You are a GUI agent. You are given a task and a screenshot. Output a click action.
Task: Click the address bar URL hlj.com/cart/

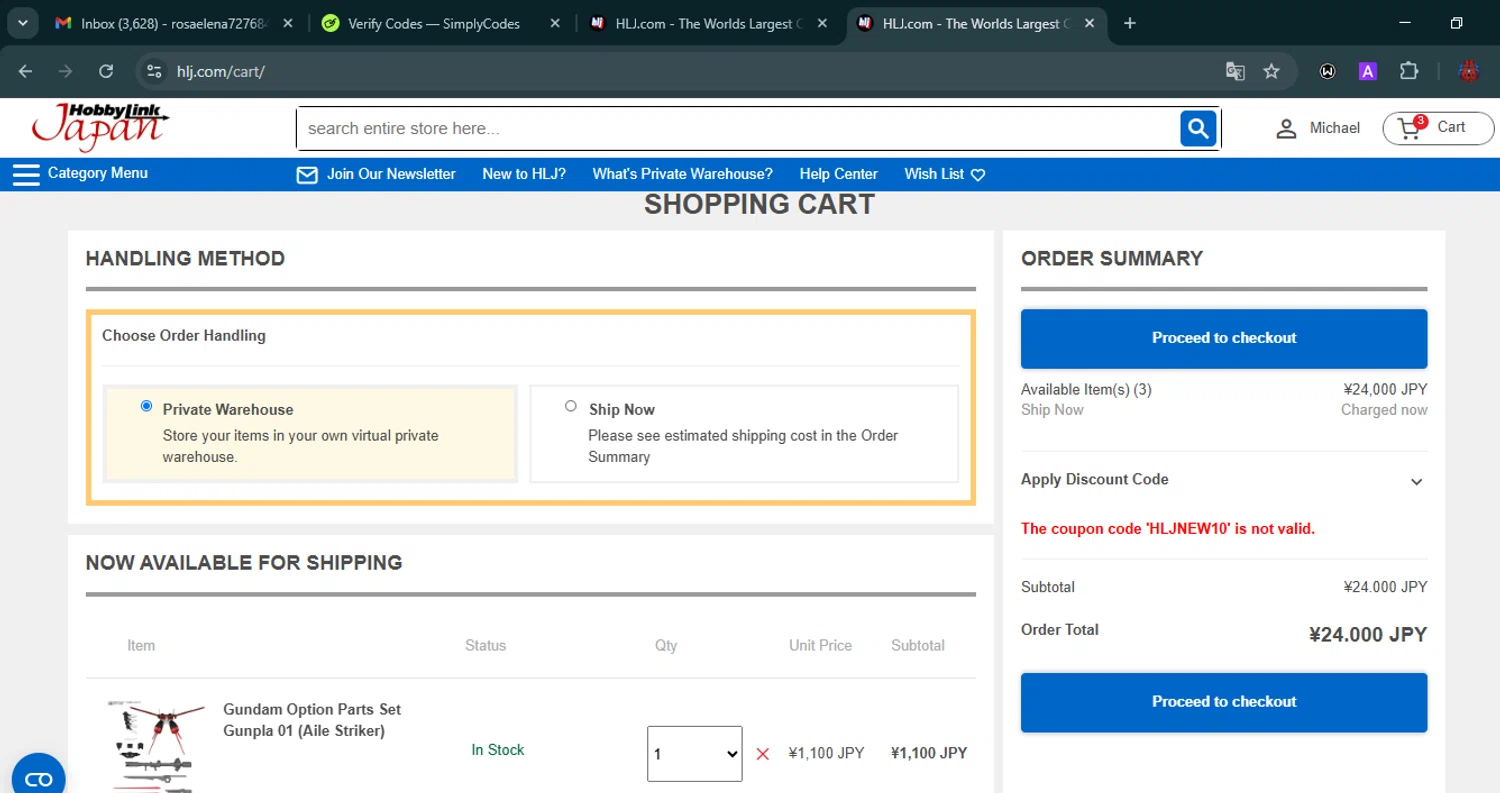[221, 71]
